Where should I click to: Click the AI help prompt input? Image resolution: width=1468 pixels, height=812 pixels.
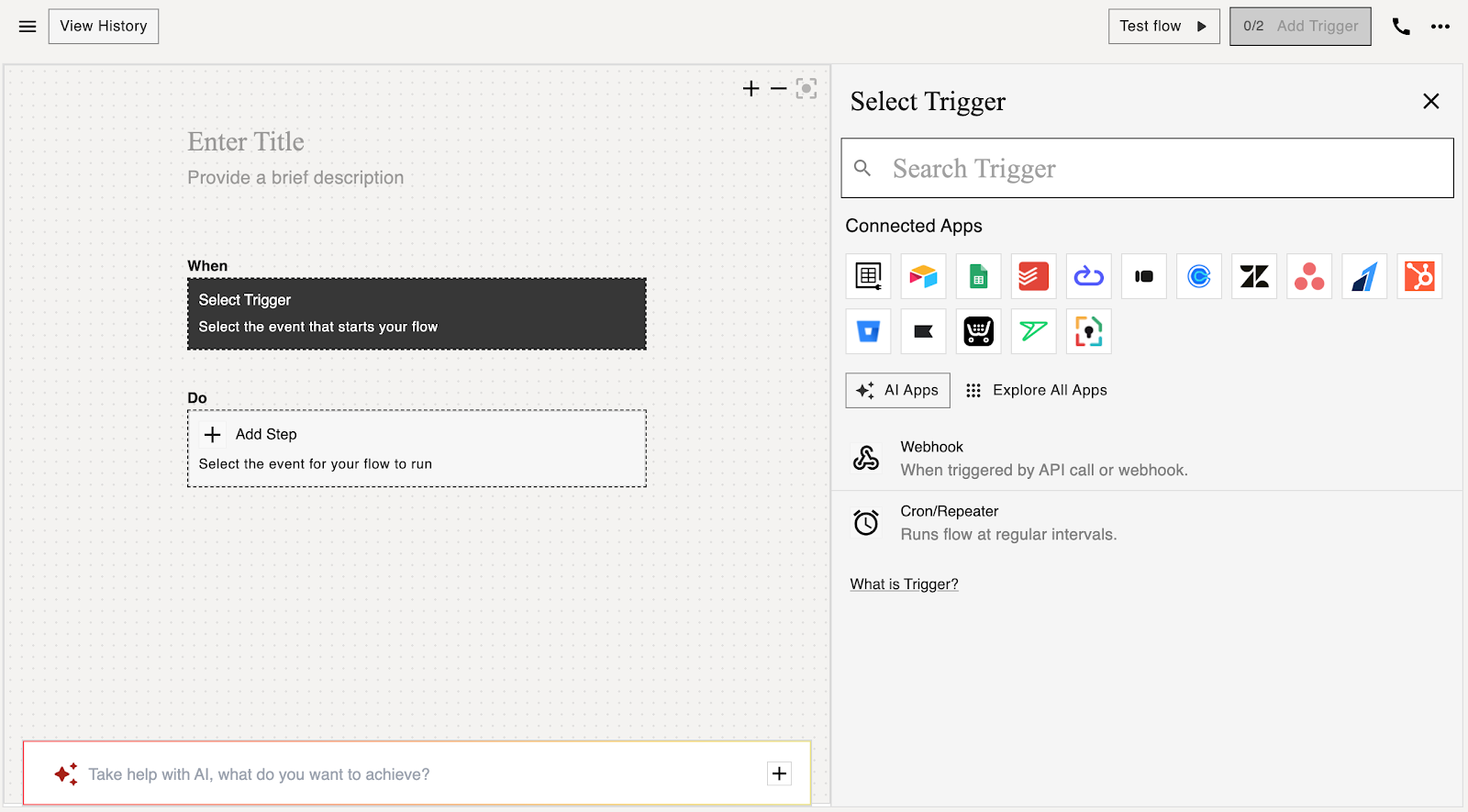pyautogui.click(x=417, y=773)
